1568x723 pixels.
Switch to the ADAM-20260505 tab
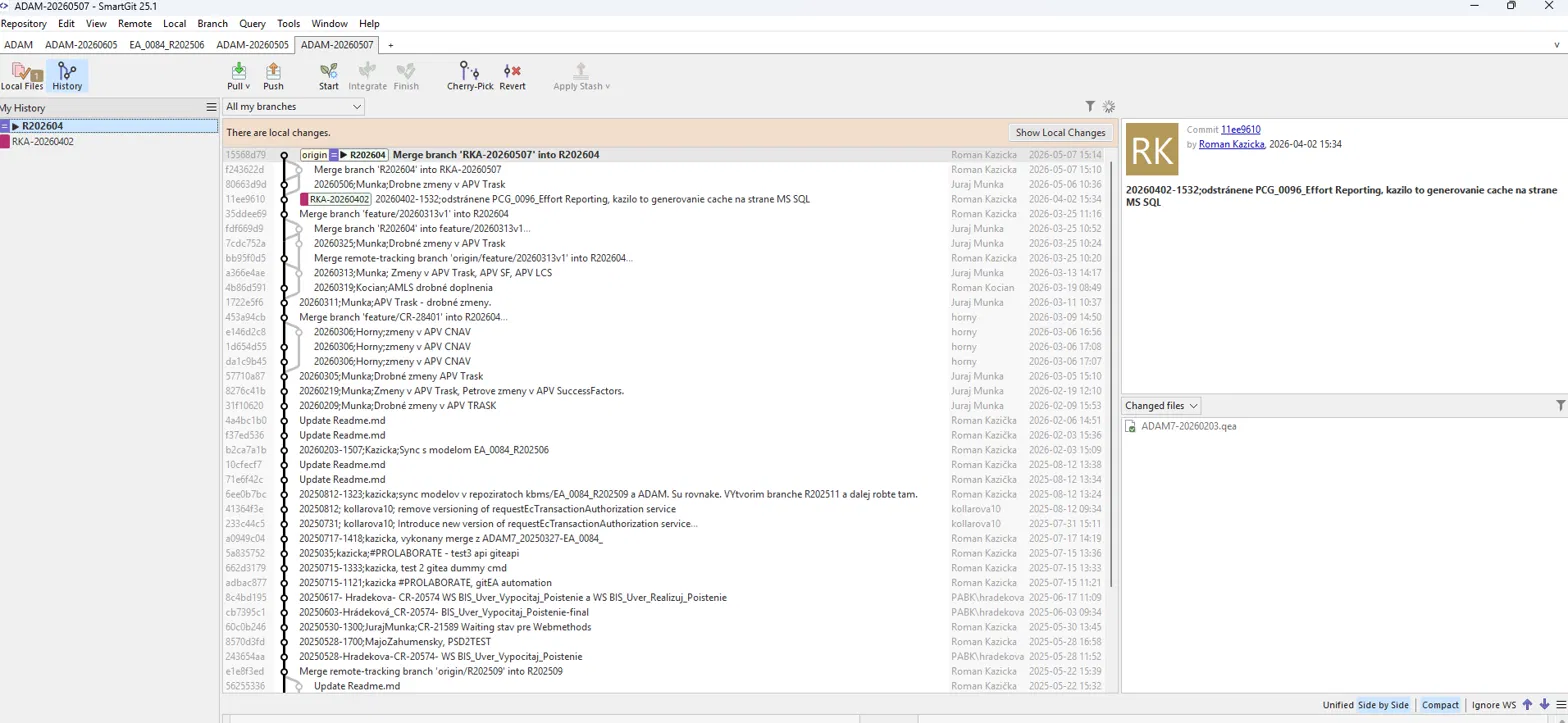click(x=253, y=45)
